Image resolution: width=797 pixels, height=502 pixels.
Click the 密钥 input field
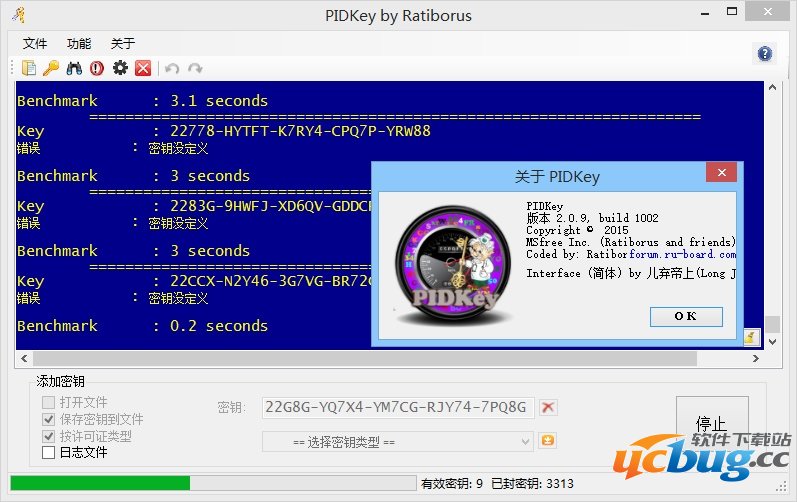(x=397, y=407)
